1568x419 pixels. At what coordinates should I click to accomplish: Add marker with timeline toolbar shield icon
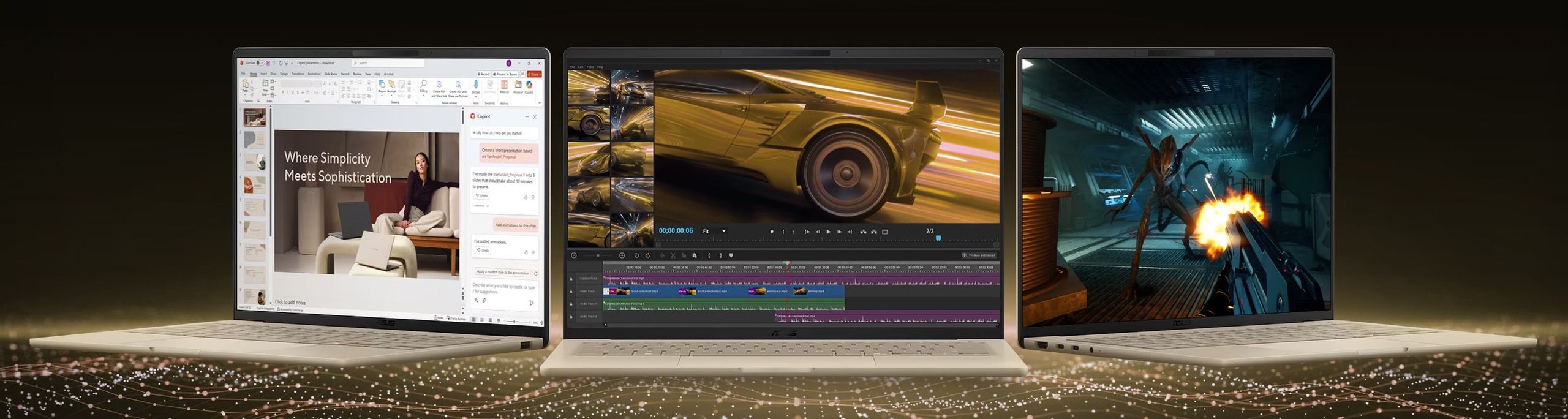[731, 255]
